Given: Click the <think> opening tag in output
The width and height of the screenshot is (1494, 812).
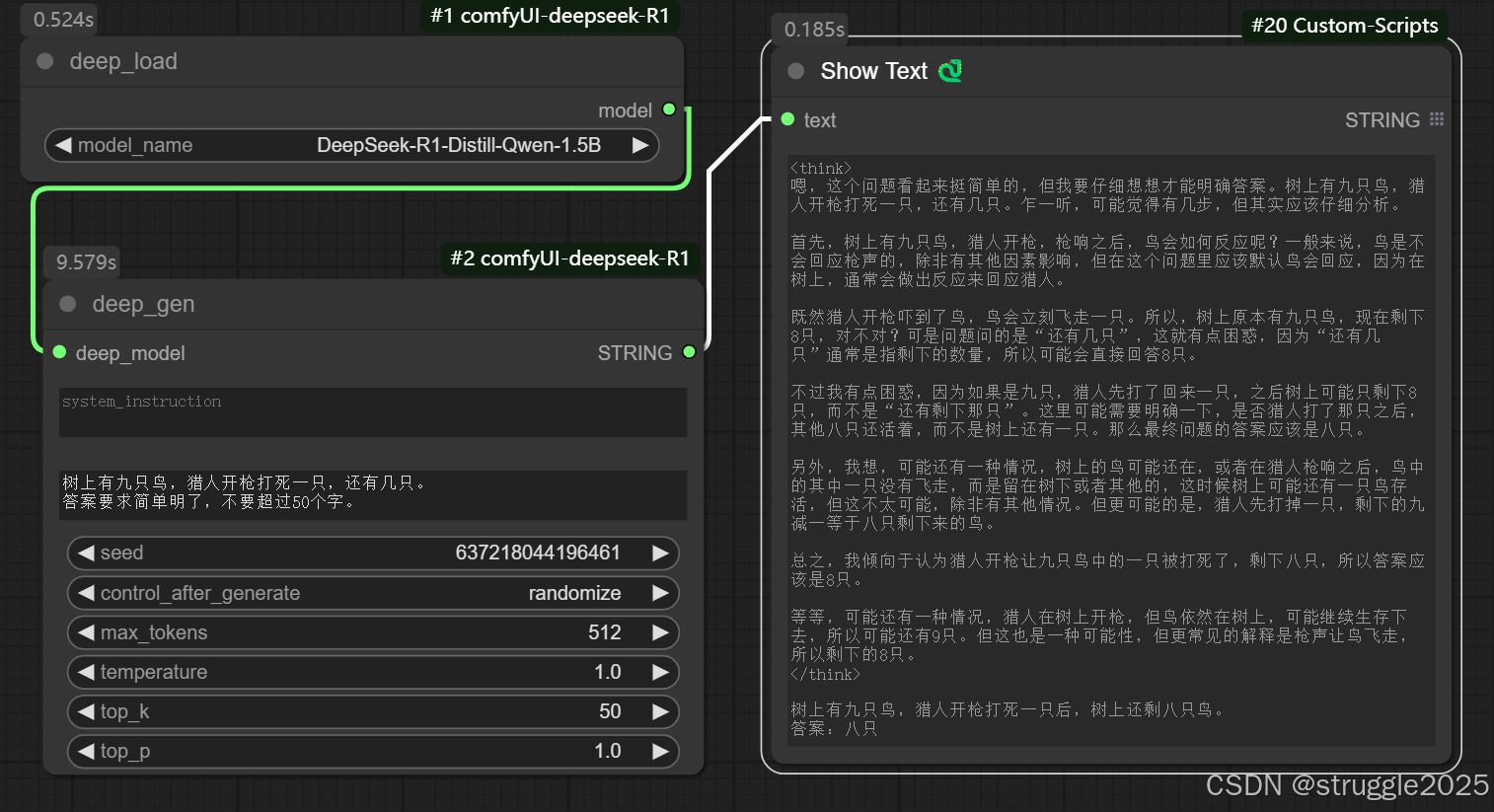Looking at the screenshot, I should pyautogui.click(x=821, y=168).
